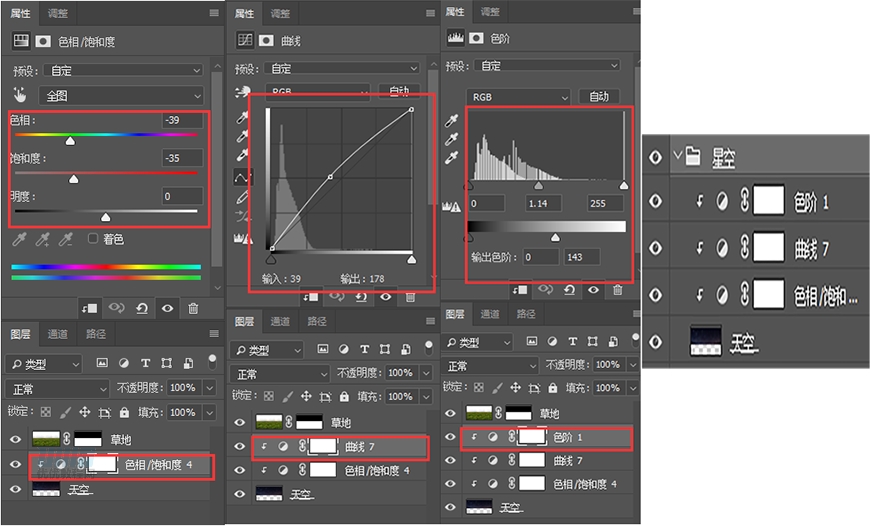870x526 pixels.
Task: Open the 预设 preset dropdown in Levels properties
Action: [x=549, y=65]
